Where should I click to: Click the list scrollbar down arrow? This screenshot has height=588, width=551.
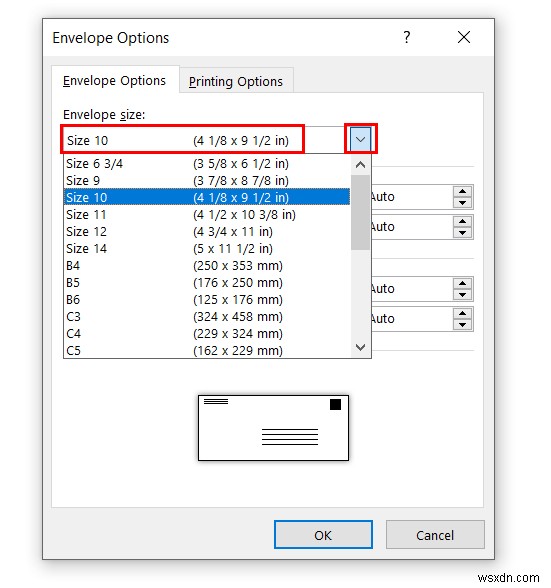[x=360, y=348]
